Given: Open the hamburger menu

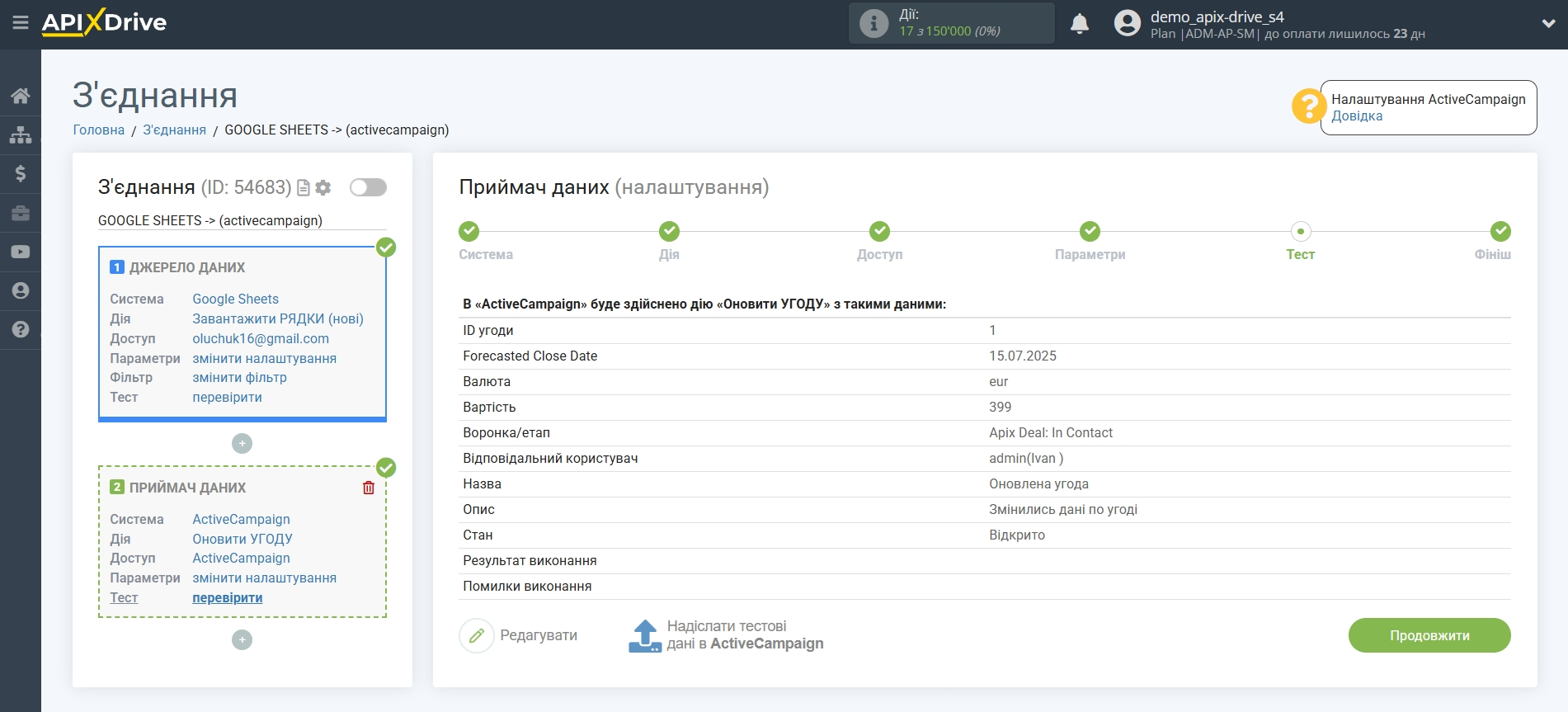Looking at the screenshot, I should [x=21, y=23].
